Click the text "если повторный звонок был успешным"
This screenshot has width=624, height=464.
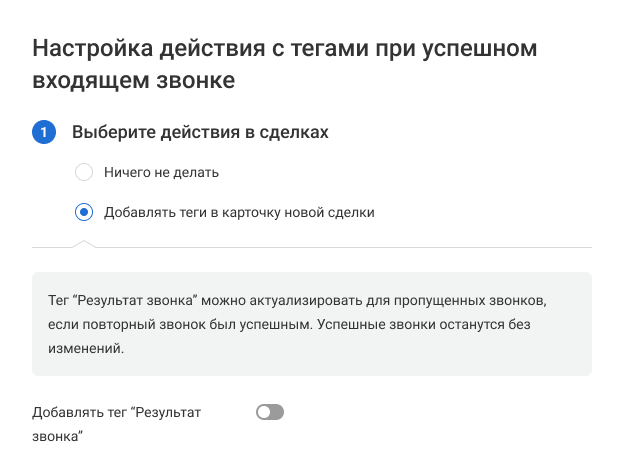165,325
